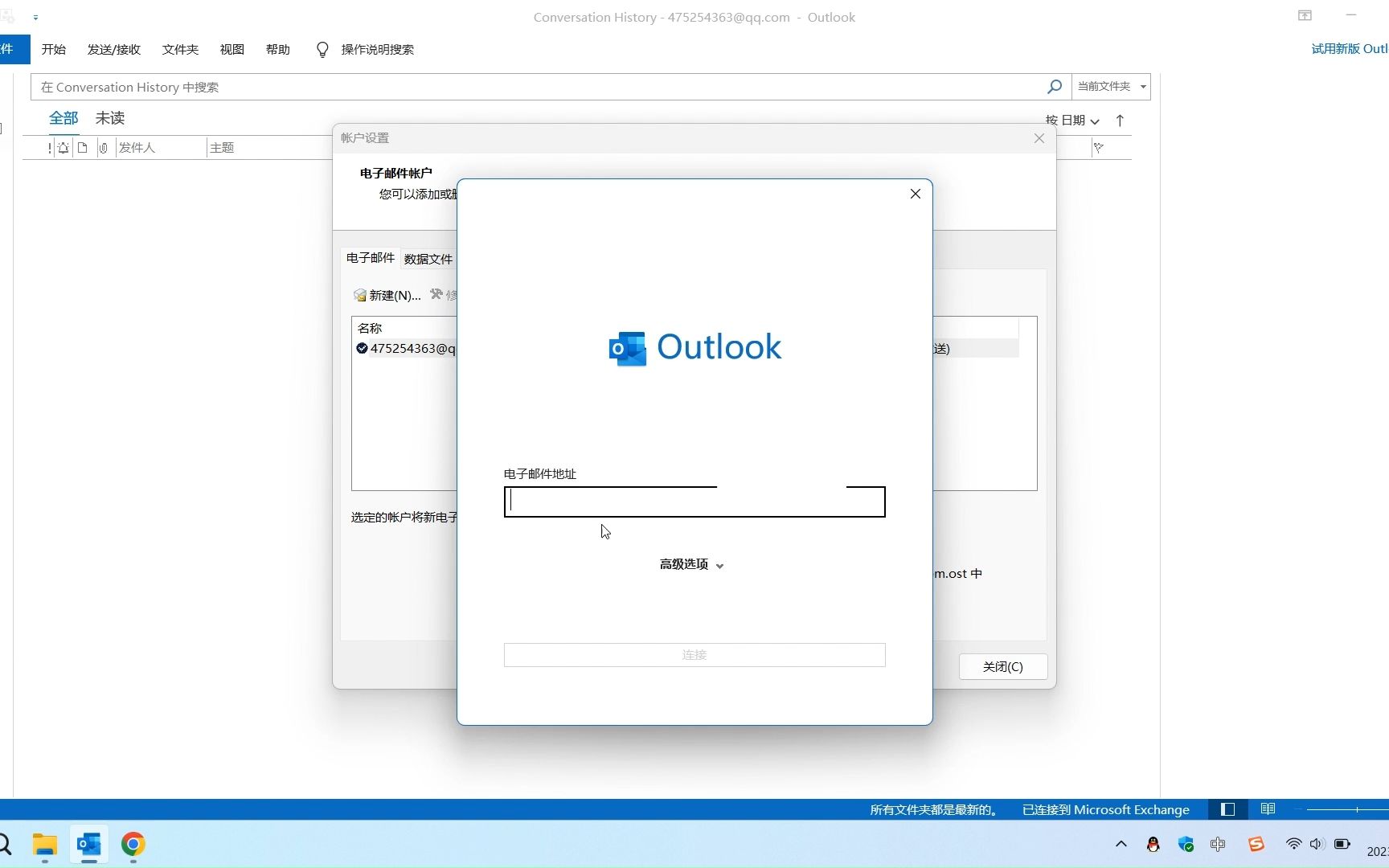
Task: Click 新建(N)... to add a new account
Action: [387, 295]
